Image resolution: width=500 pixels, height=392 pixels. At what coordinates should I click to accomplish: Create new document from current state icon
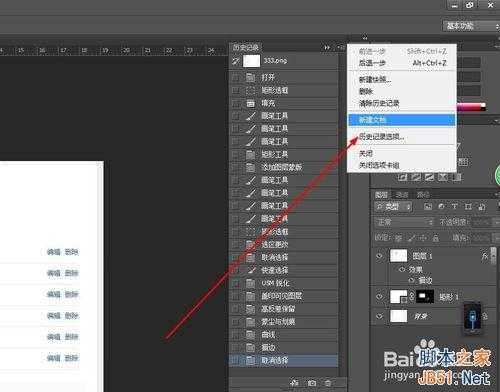pyautogui.click(x=294, y=383)
